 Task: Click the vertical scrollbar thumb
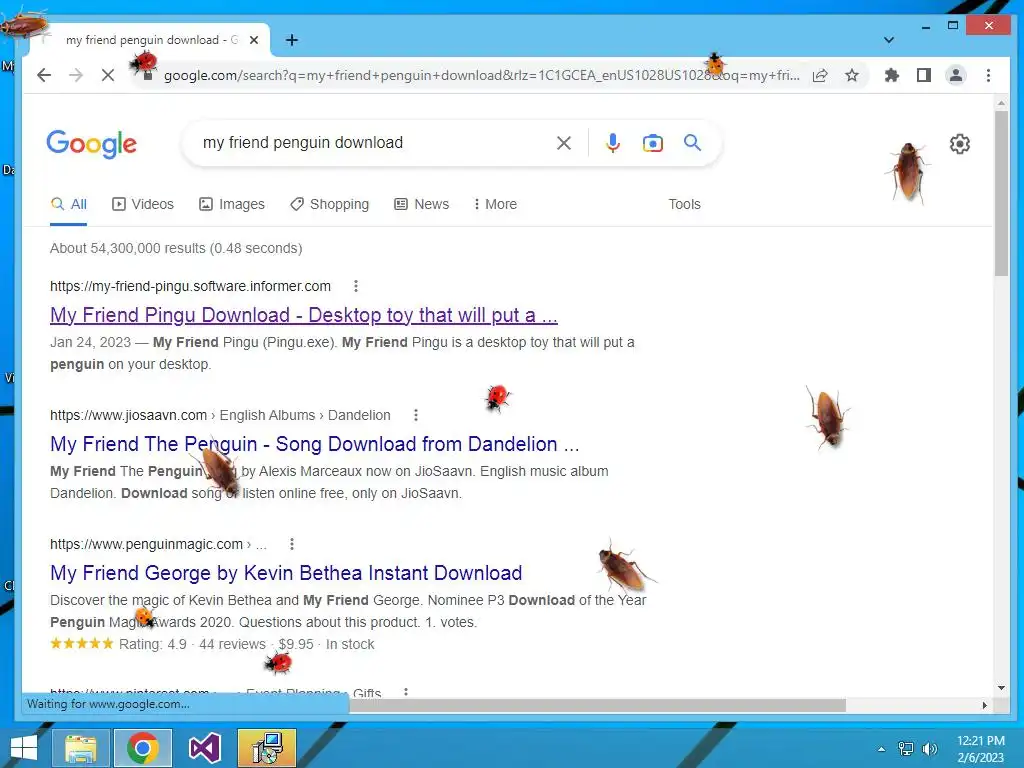pyautogui.click(x=1001, y=193)
